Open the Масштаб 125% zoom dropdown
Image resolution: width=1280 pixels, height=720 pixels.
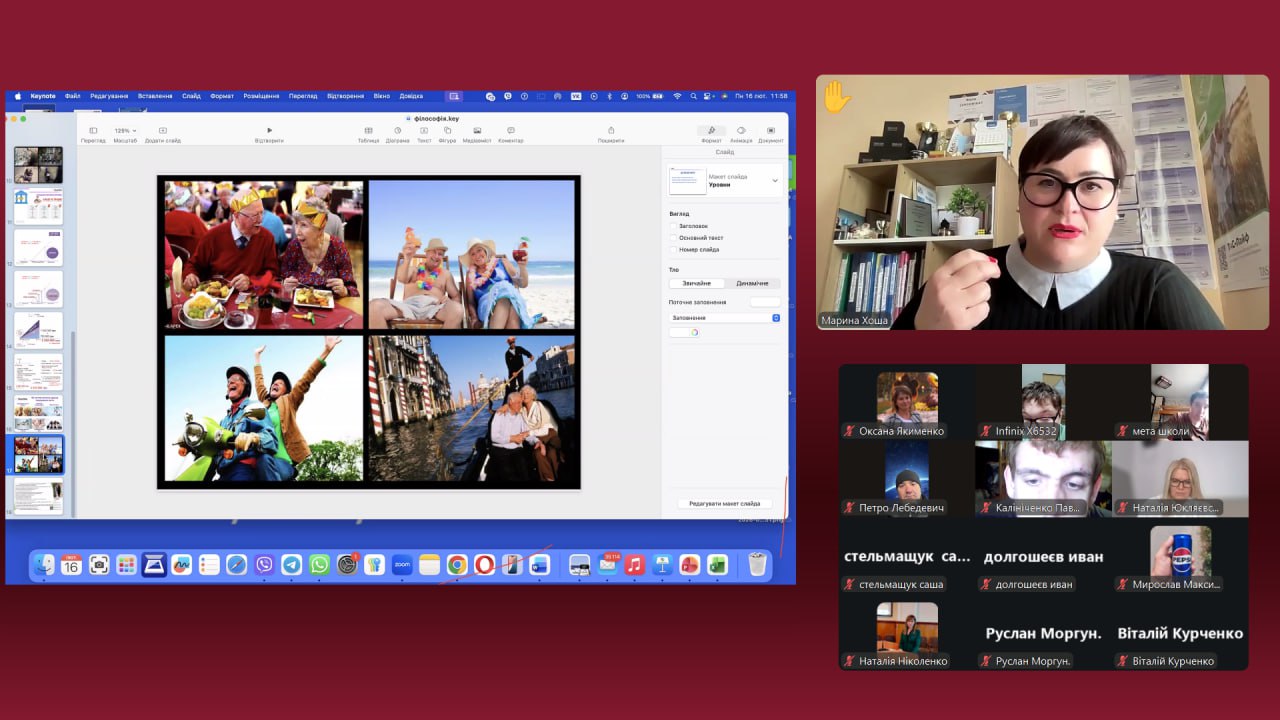click(x=125, y=131)
